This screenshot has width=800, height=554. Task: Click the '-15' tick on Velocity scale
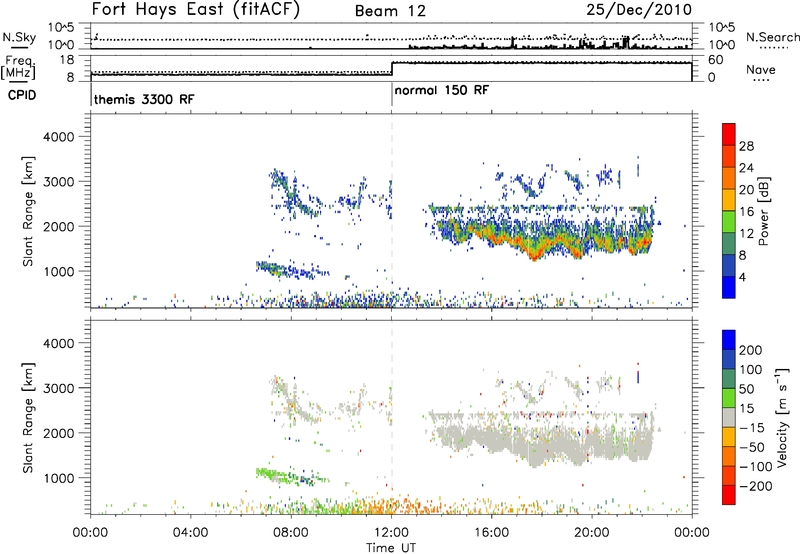[x=752, y=428]
